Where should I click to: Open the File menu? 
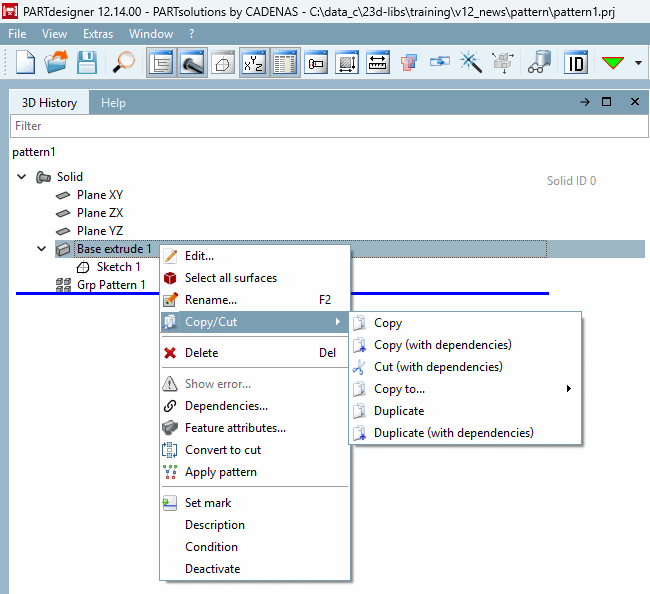[x=17, y=34]
